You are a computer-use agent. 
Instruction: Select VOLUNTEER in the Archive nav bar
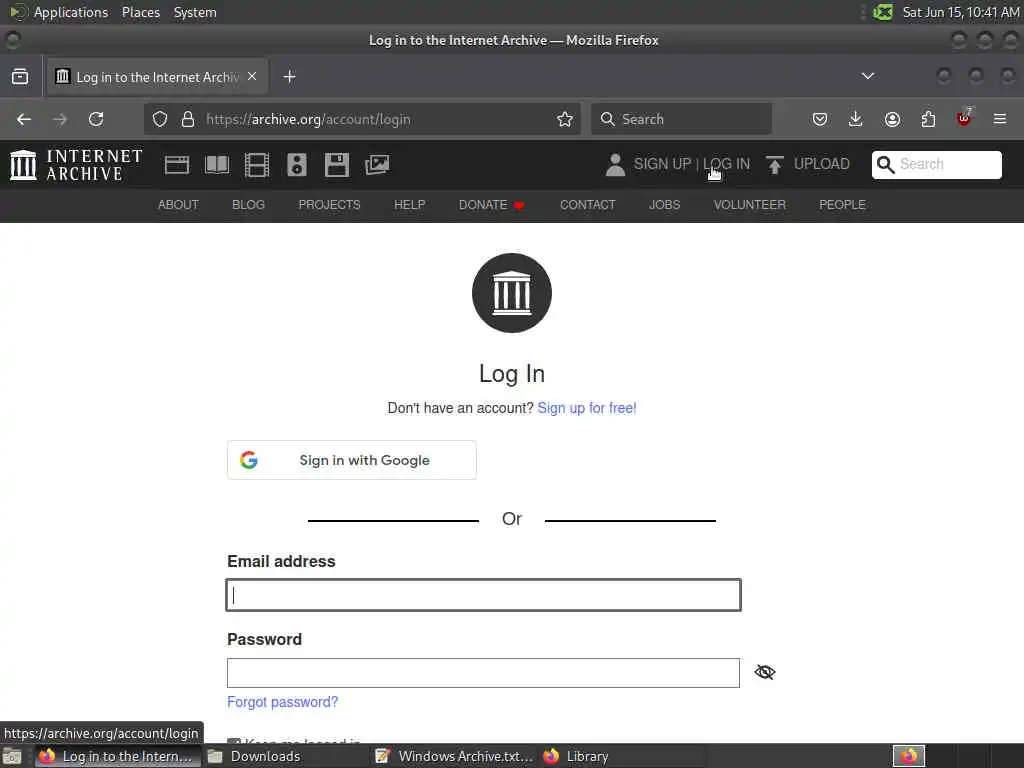tap(750, 204)
